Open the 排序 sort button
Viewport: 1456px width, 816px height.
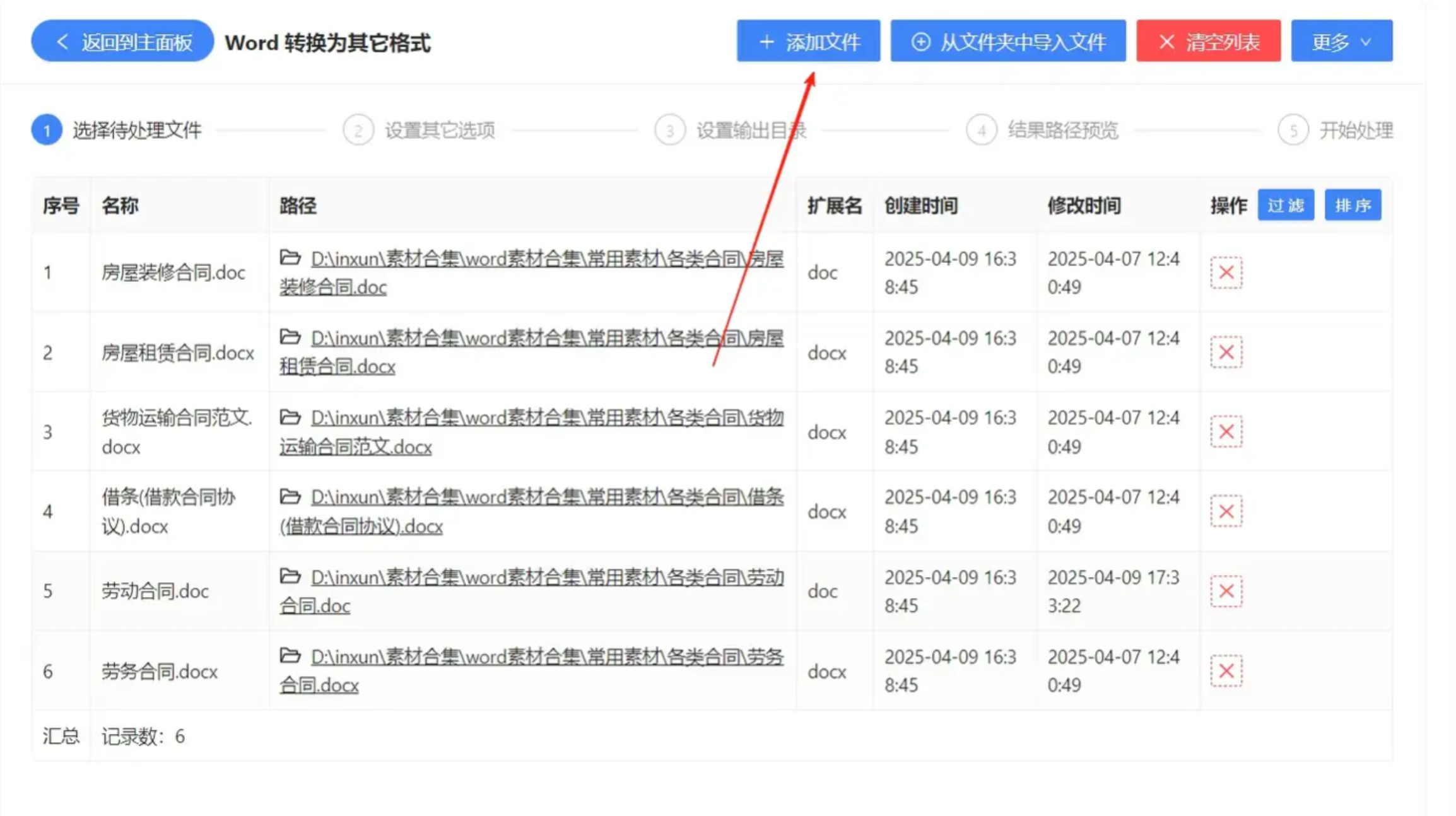point(1353,205)
